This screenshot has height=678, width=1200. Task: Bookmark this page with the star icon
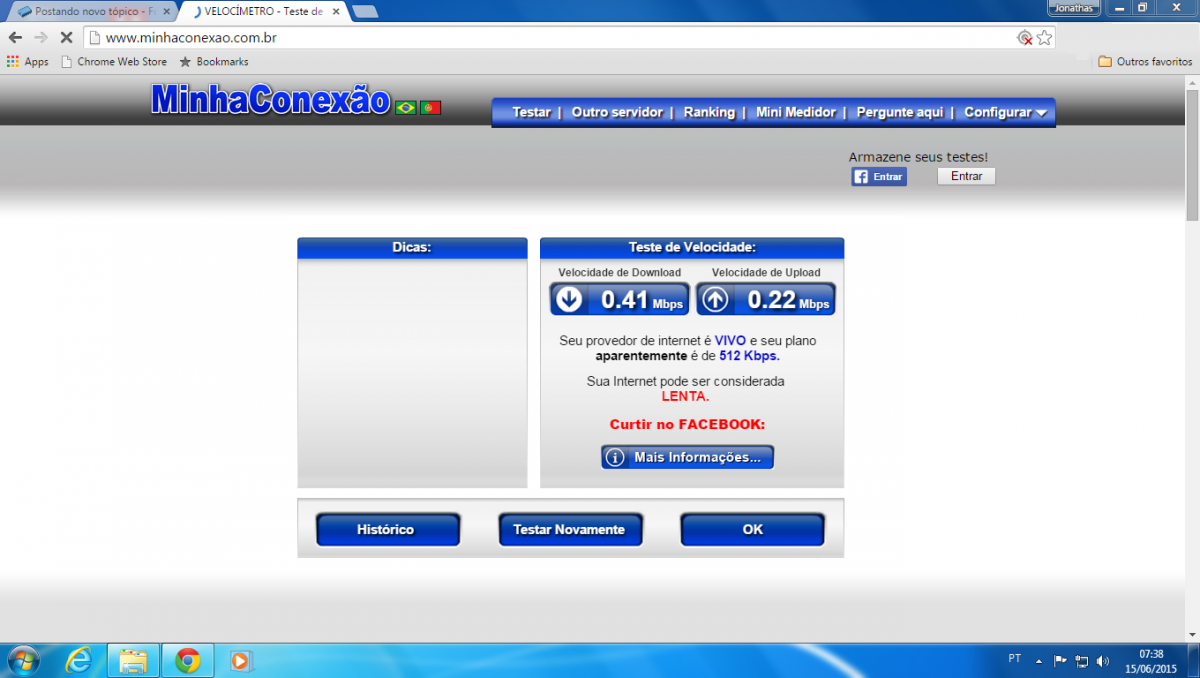tap(1044, 38)
